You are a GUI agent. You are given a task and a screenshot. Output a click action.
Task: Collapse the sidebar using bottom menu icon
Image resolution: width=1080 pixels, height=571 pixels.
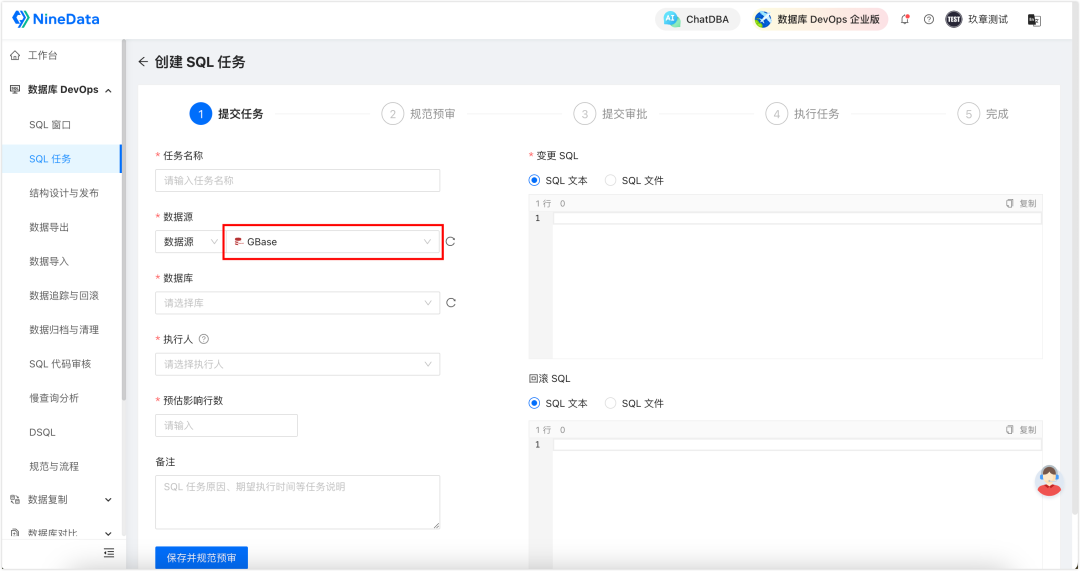coord(109,553)
